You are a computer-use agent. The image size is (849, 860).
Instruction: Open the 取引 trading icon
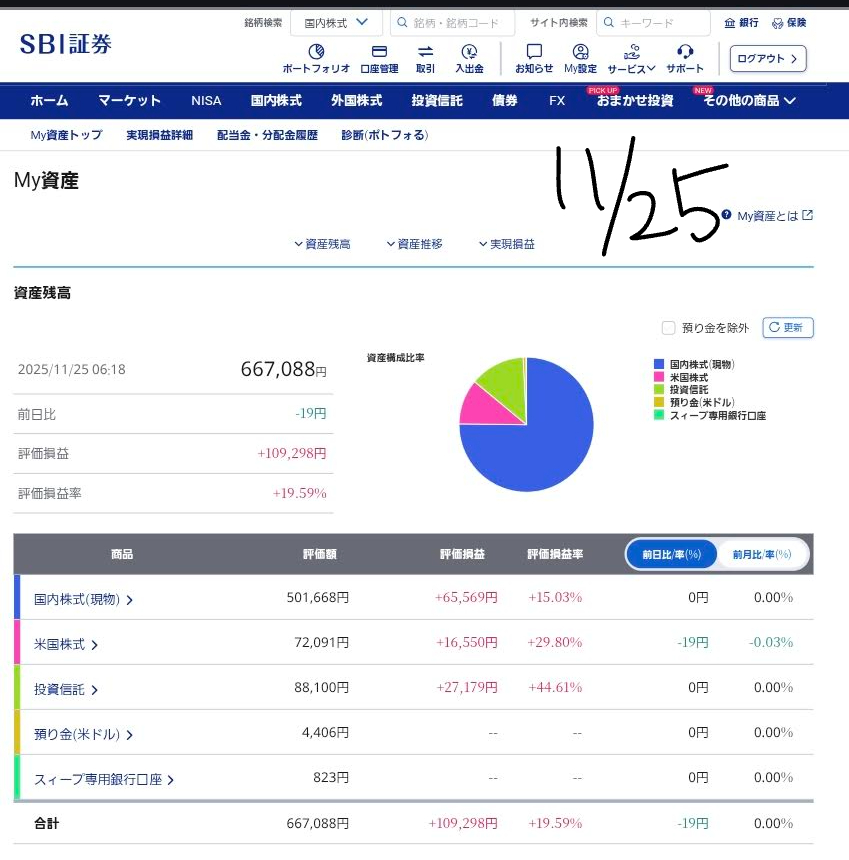click(x=425, y=52)
